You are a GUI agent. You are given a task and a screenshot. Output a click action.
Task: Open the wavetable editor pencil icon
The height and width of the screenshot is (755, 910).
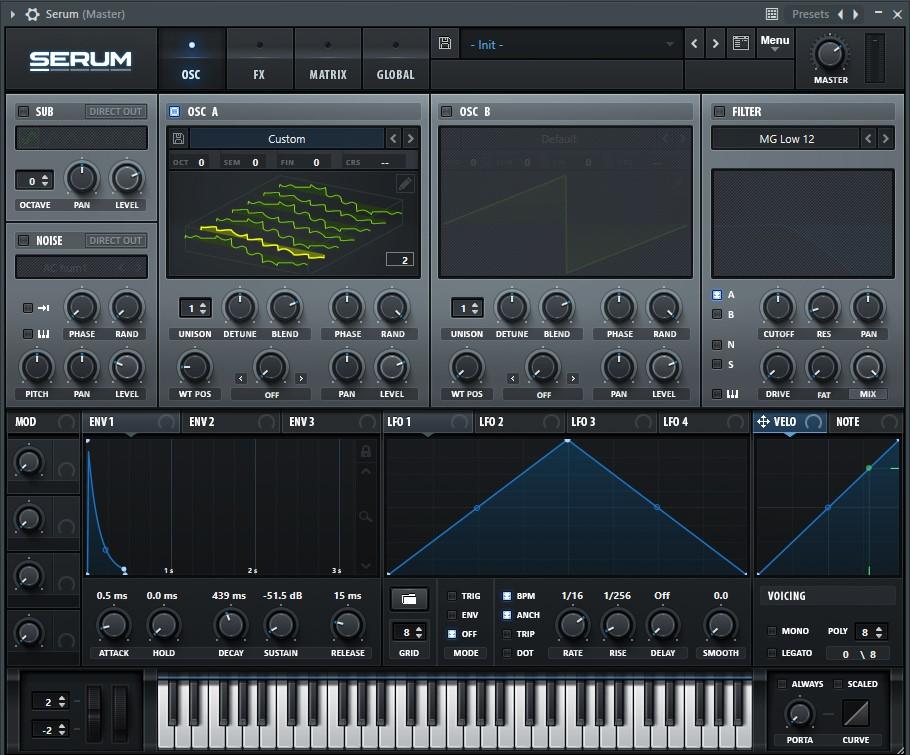click(x=405, y=184)
